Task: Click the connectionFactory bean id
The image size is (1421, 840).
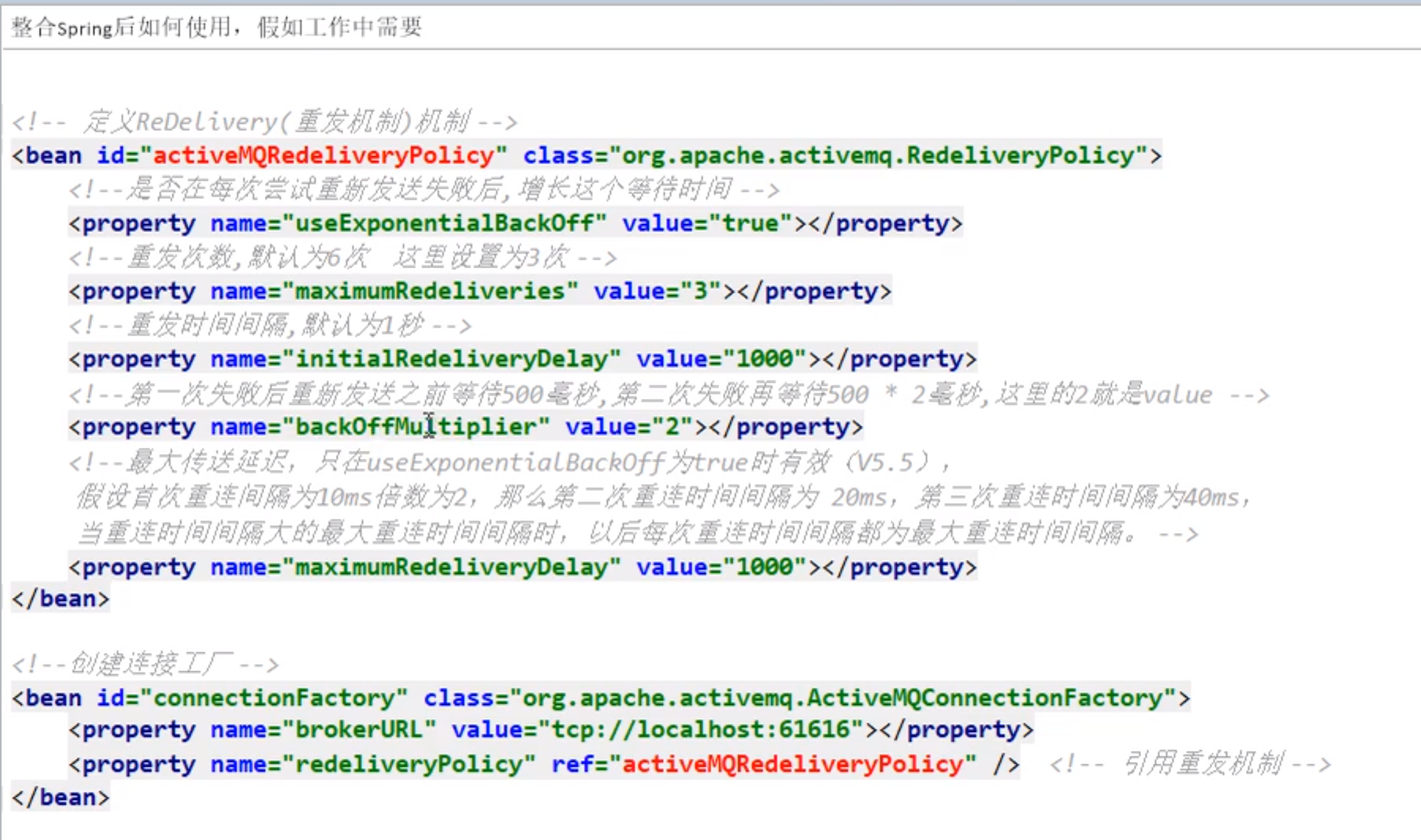Action: tap(273, 698)
